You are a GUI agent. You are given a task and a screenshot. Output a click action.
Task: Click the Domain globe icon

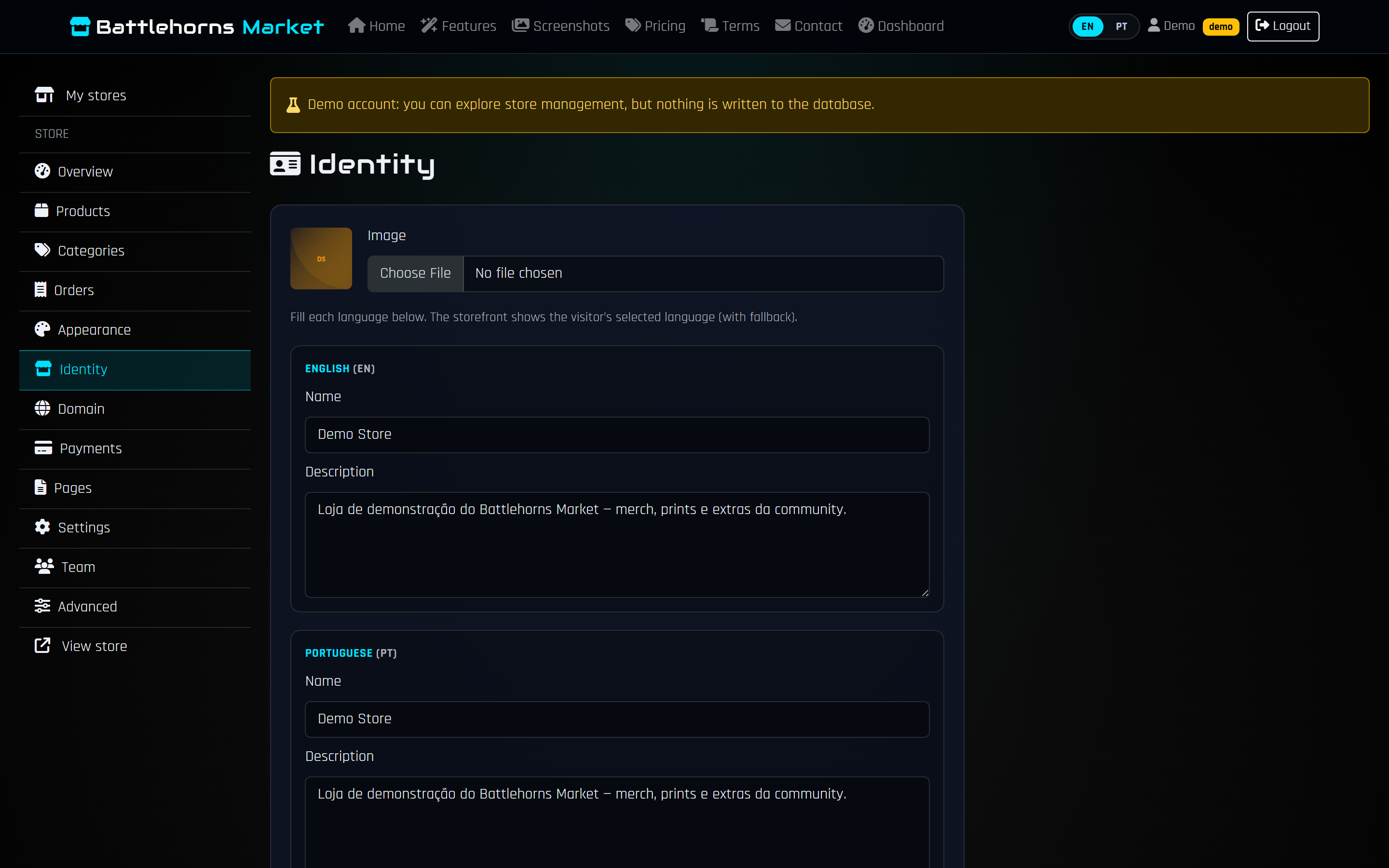click(x=42, y=408)
